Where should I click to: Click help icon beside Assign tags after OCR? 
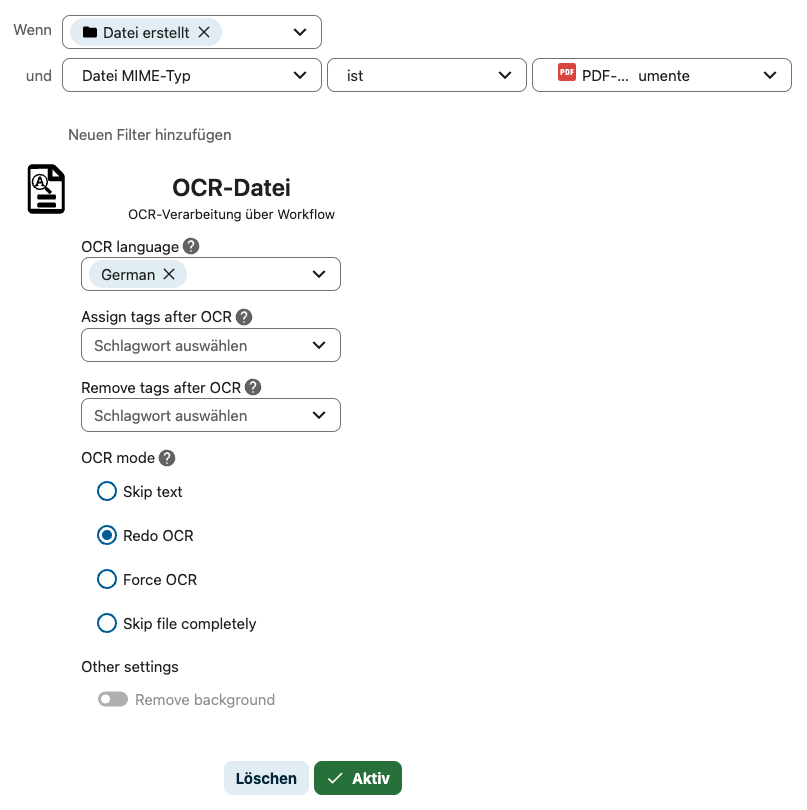tap(244, 317)
